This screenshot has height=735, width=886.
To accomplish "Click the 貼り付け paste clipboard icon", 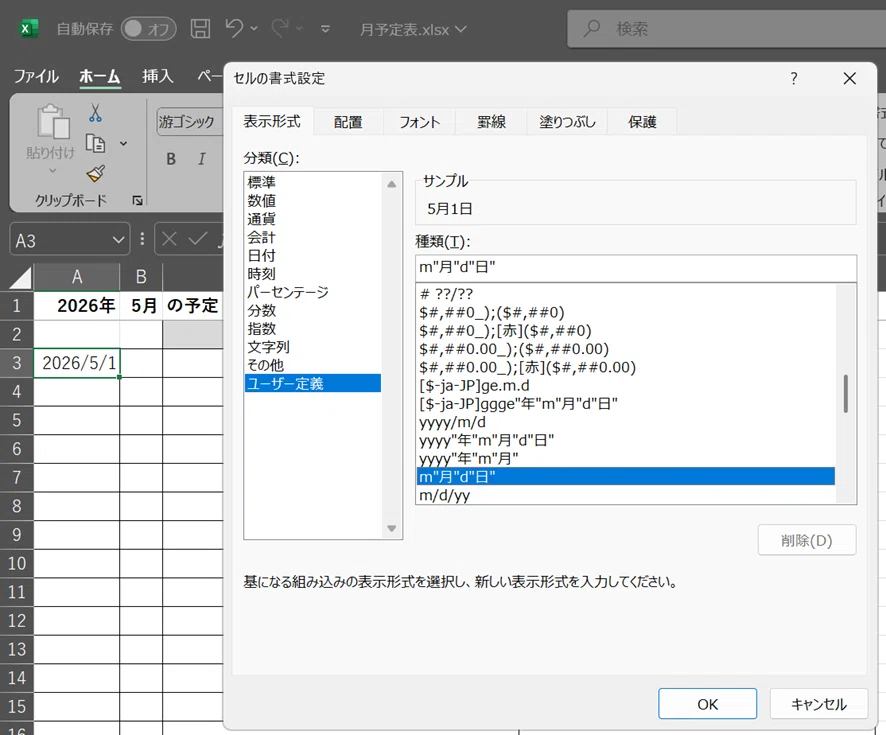I will click(x=53, y=121).
